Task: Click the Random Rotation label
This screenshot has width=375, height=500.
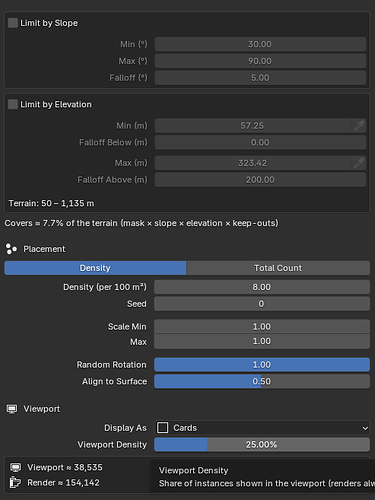Action: pyautogui.click(x=112, y=365)
